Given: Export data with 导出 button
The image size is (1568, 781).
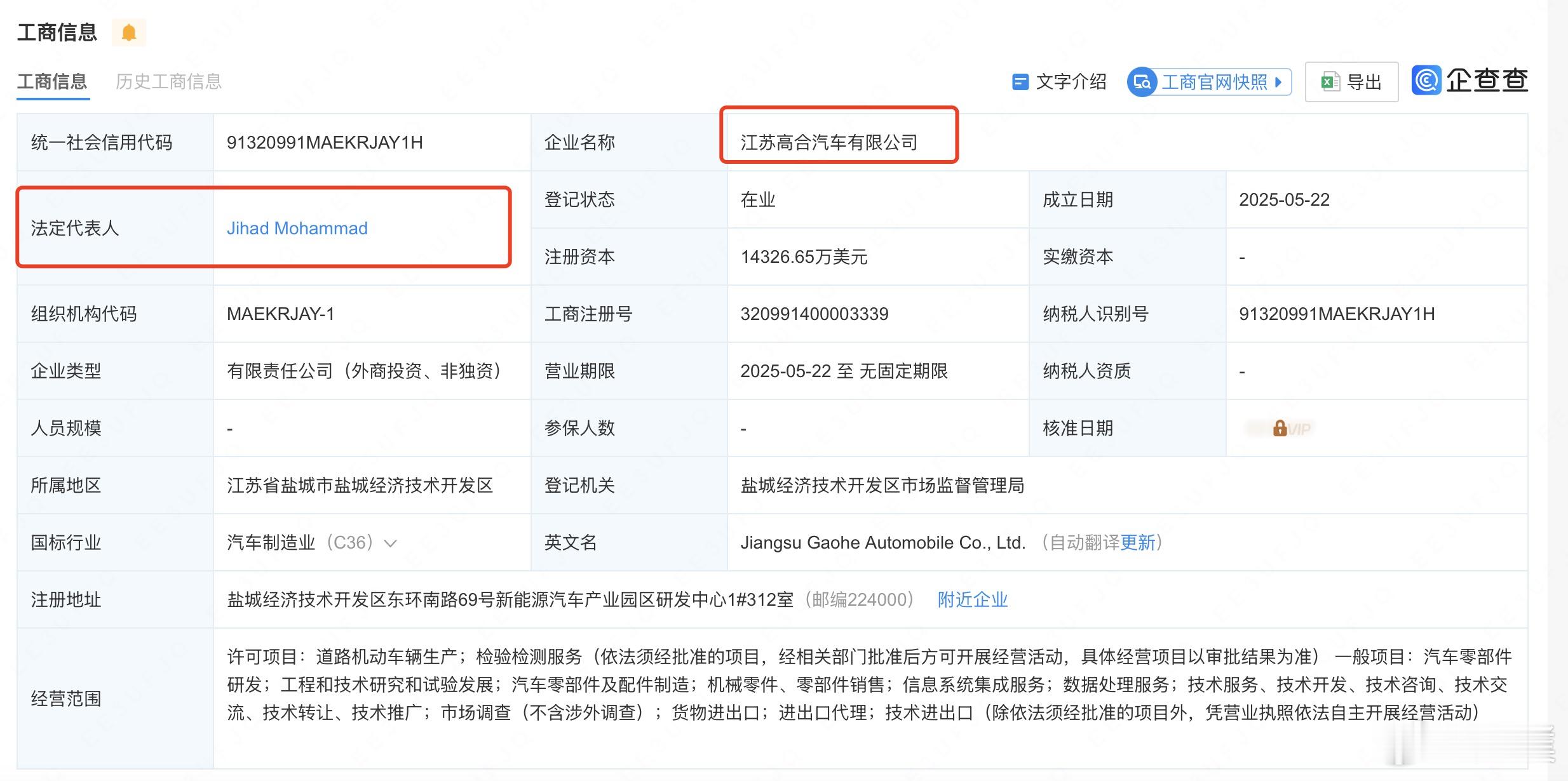Looking at the screenshot, I should [x=1351, y=82].
